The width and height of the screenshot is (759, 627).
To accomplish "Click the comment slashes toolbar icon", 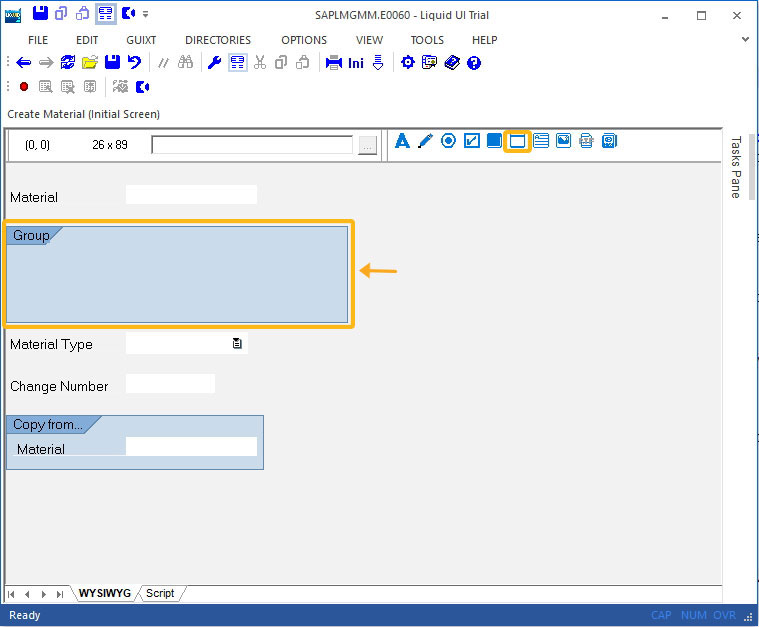I will coord(164,63).
